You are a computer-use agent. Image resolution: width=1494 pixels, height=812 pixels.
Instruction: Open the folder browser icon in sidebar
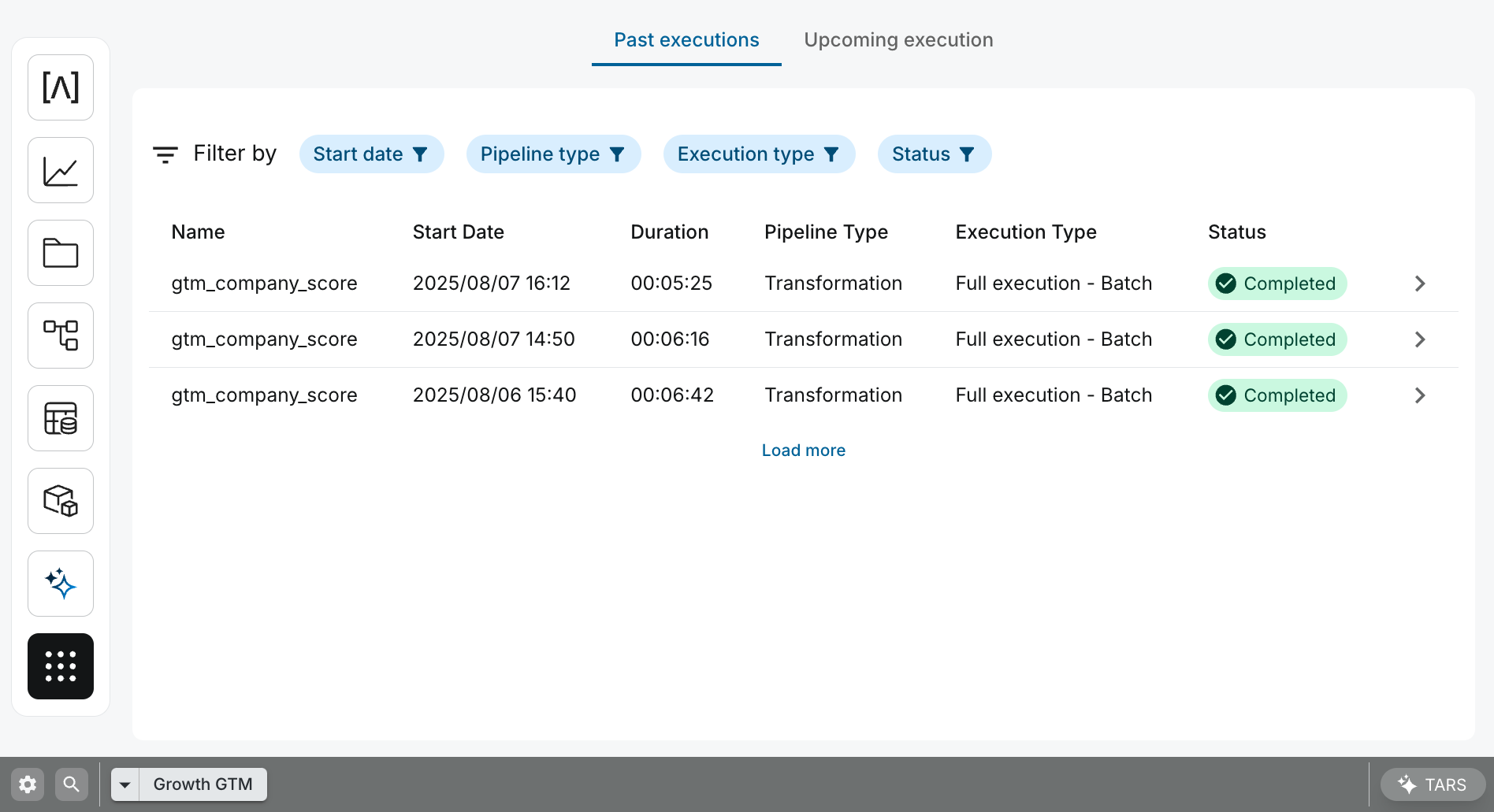(60, 252)
